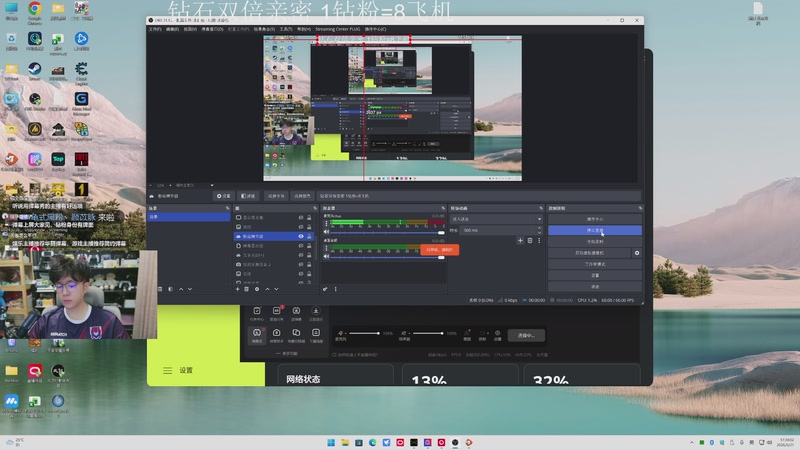Open the 麦克风/Aux channel three-dot options

(327, 223)
